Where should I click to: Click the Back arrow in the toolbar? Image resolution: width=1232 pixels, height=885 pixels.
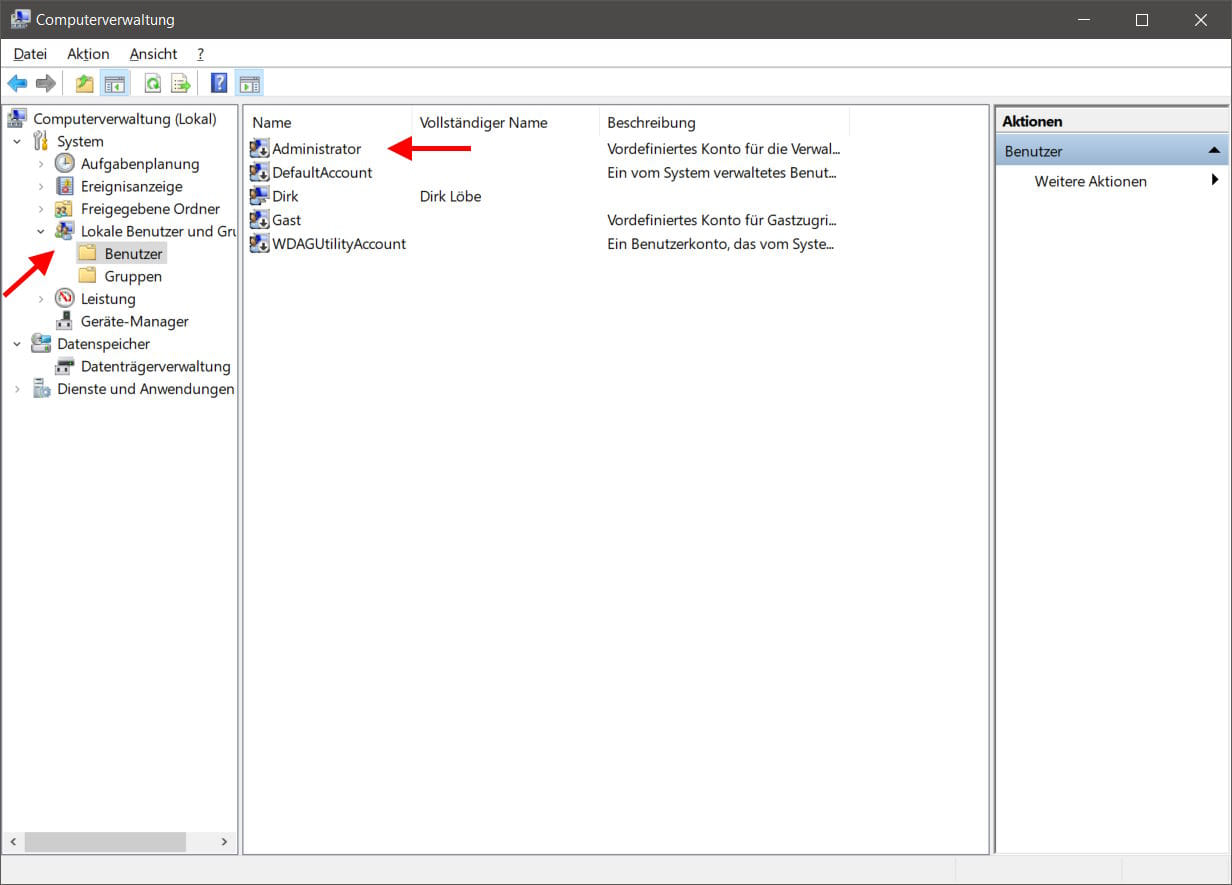pos(17,83)
